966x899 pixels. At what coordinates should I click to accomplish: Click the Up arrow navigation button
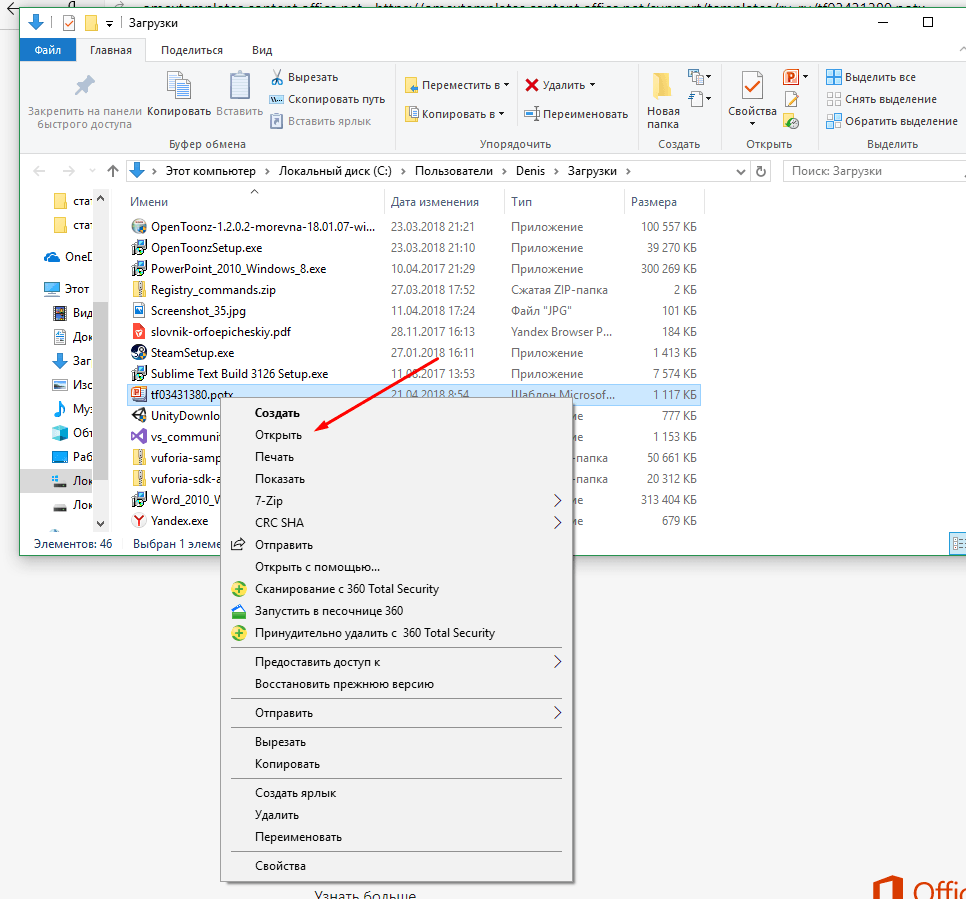(x=112, y=171)
